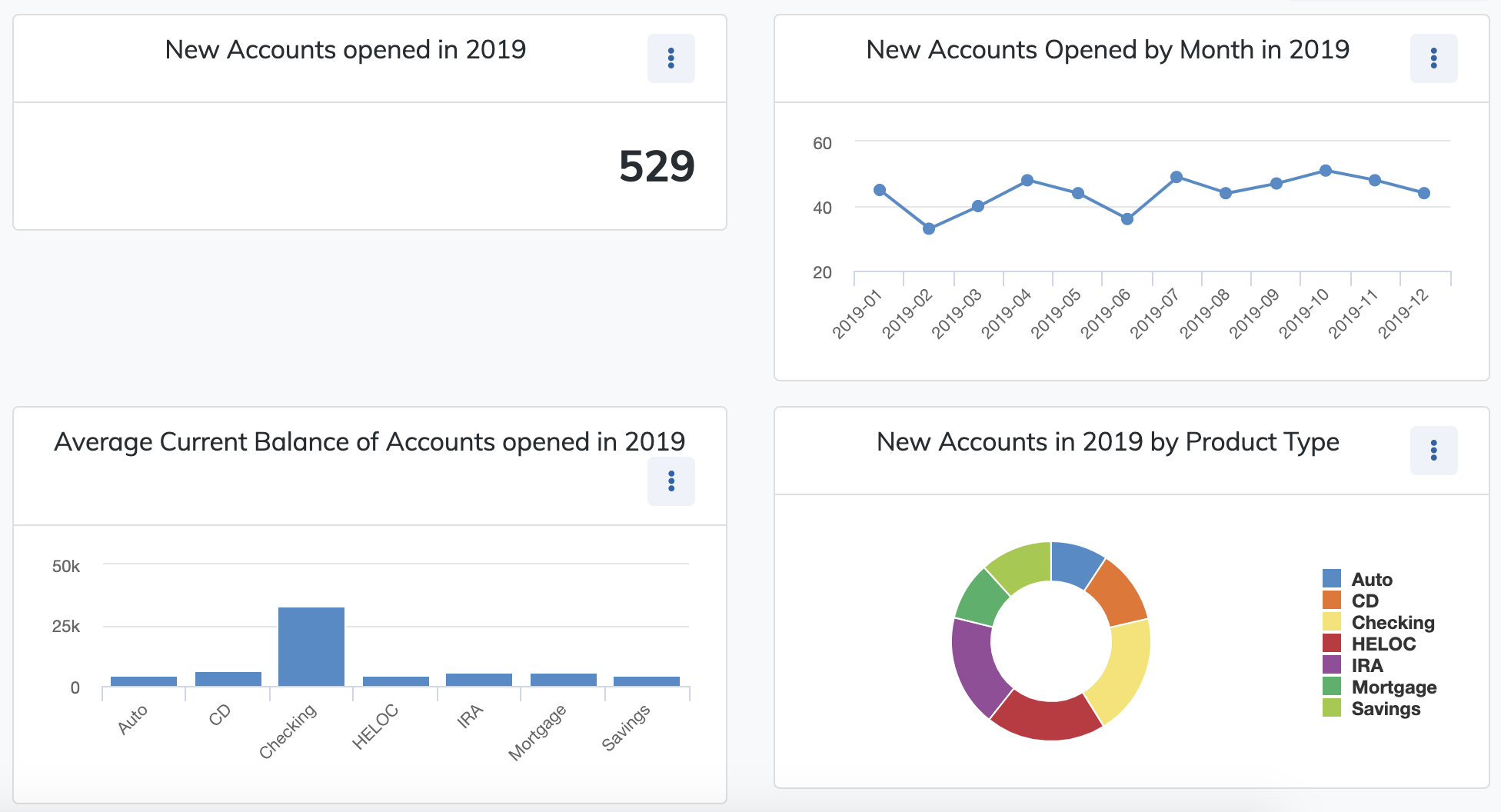Click the 2019-09 data point on line chart
The image size is (1501, 812).
click(x=1276, y=184)
